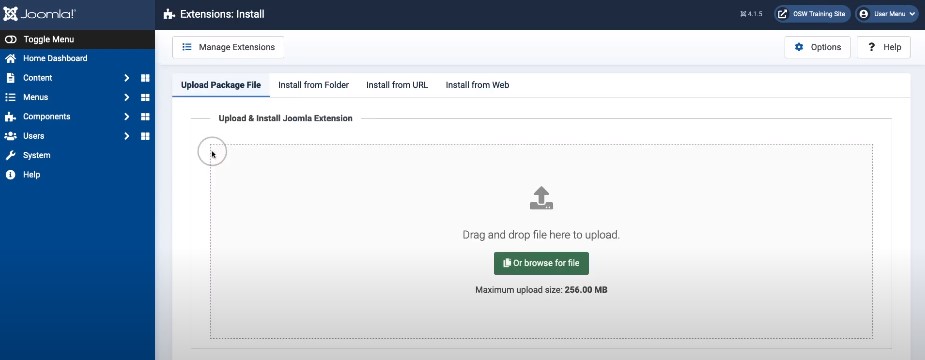
Task: Switch to Install from Folder tab
Action: coord(313,85)
